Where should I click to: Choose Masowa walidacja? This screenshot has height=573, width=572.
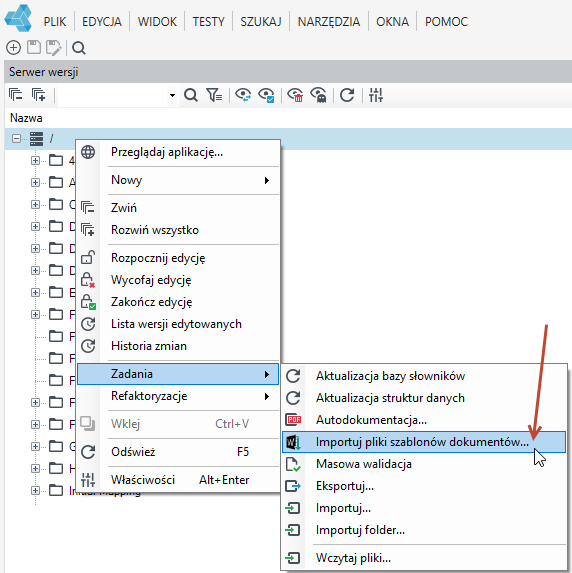pyautogui.click(x=424, y=464)
